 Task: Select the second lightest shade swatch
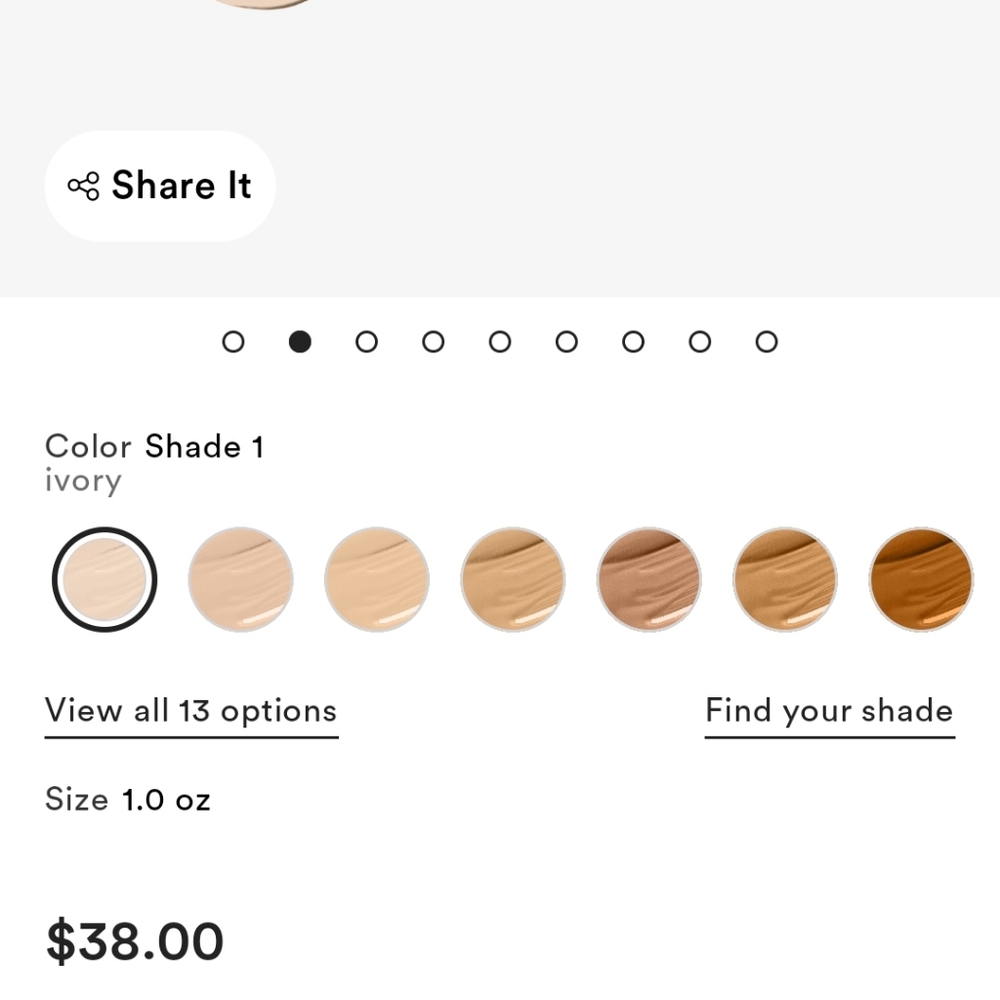[240, 580]
